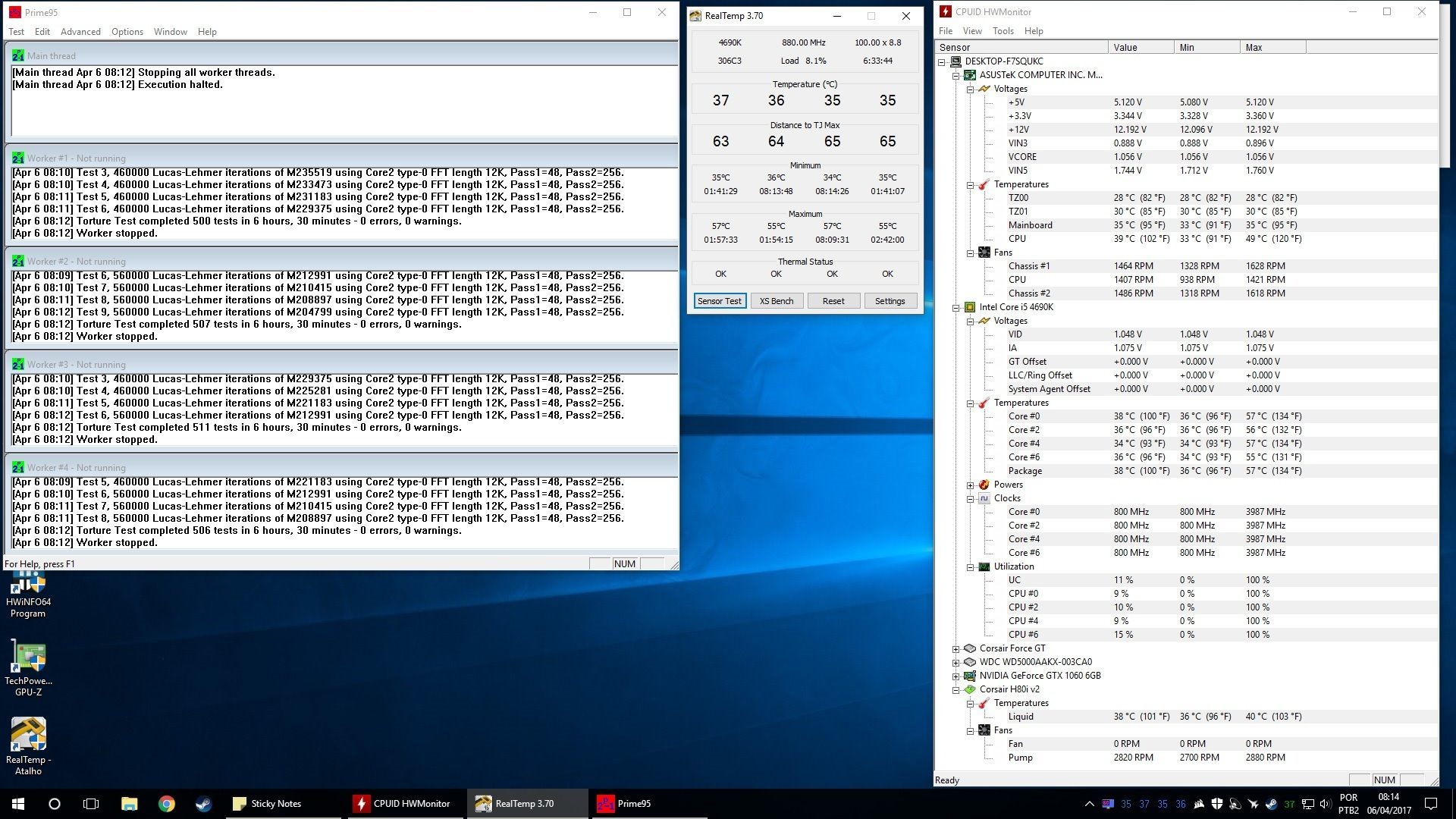1456x819 pixels.
Task: Expand Corsair Force GT node
Action: [x=956, y=649]
